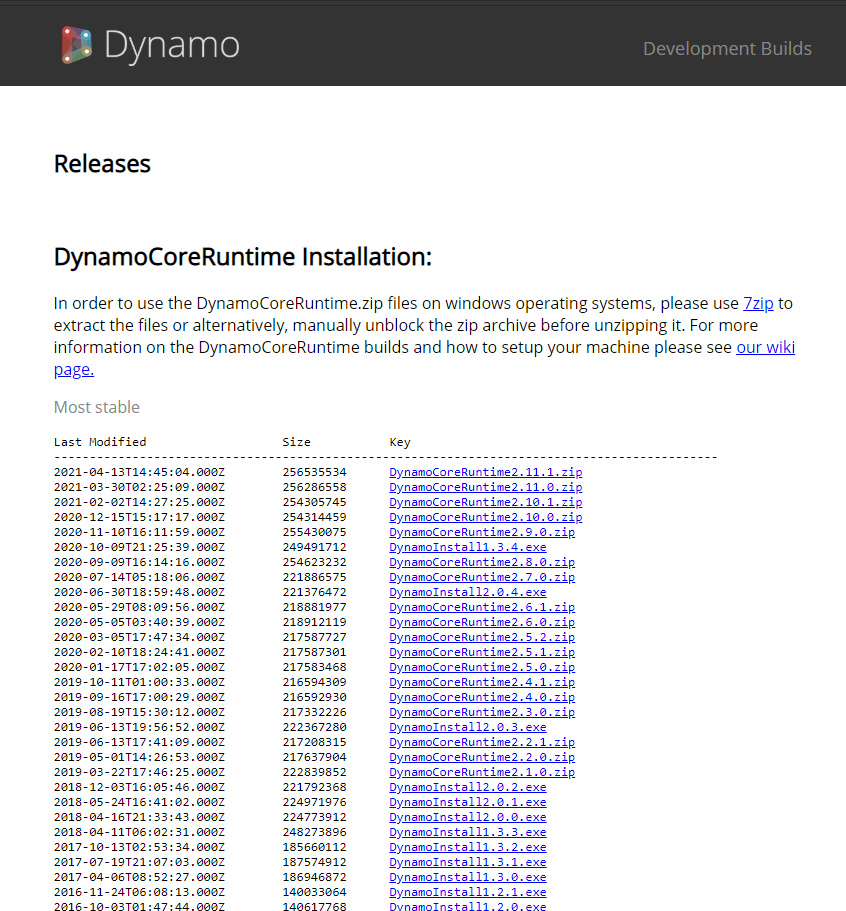Download DynamoInstall2.0.4.exe

(467, 592)
